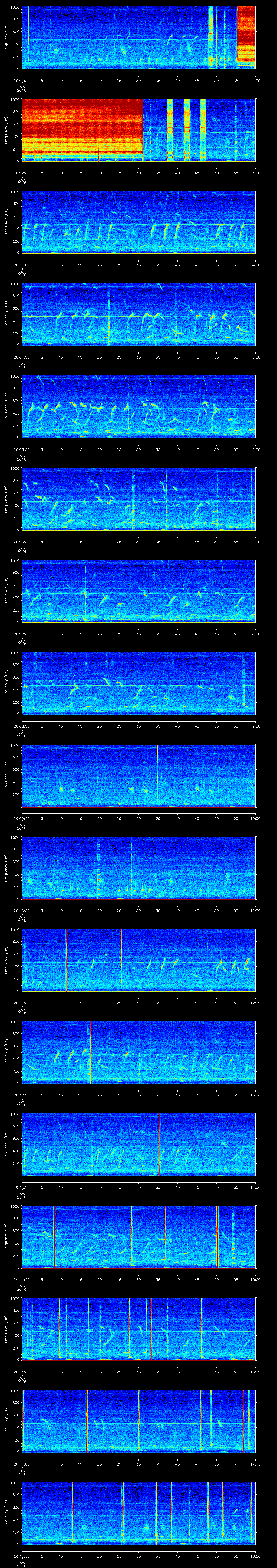The width and height of the screenshot is (277, 1568).
Task: Click the 20:05:00 start time label
Action: (x=21, y=449)
